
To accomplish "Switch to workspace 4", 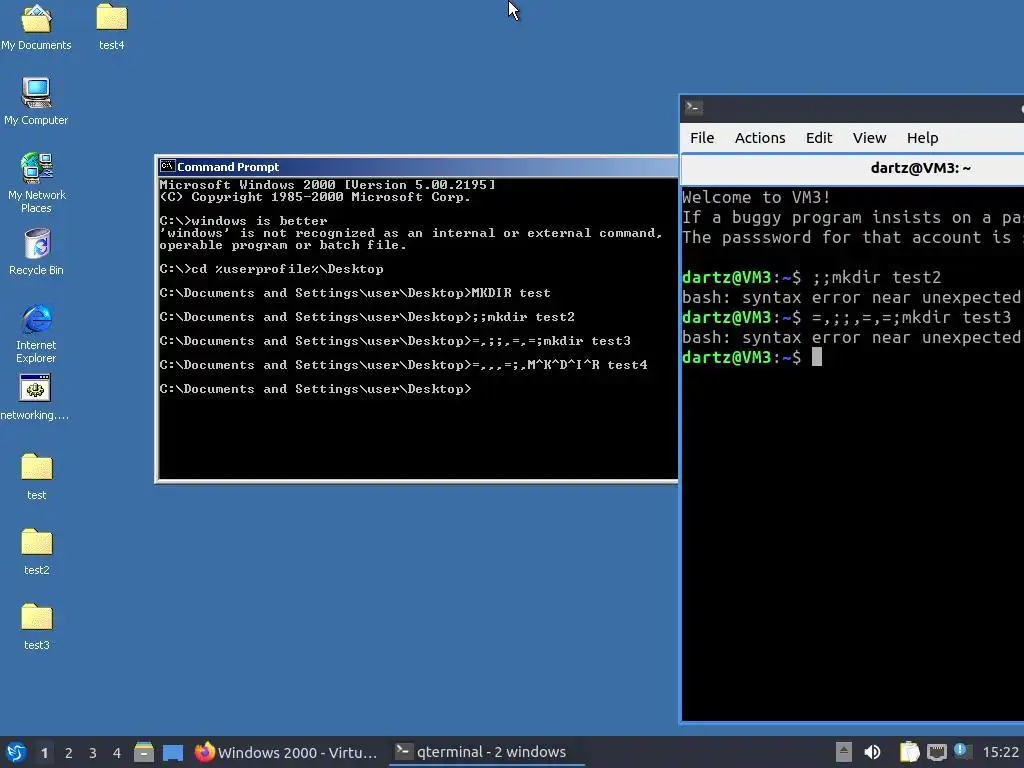I will 117,753.
